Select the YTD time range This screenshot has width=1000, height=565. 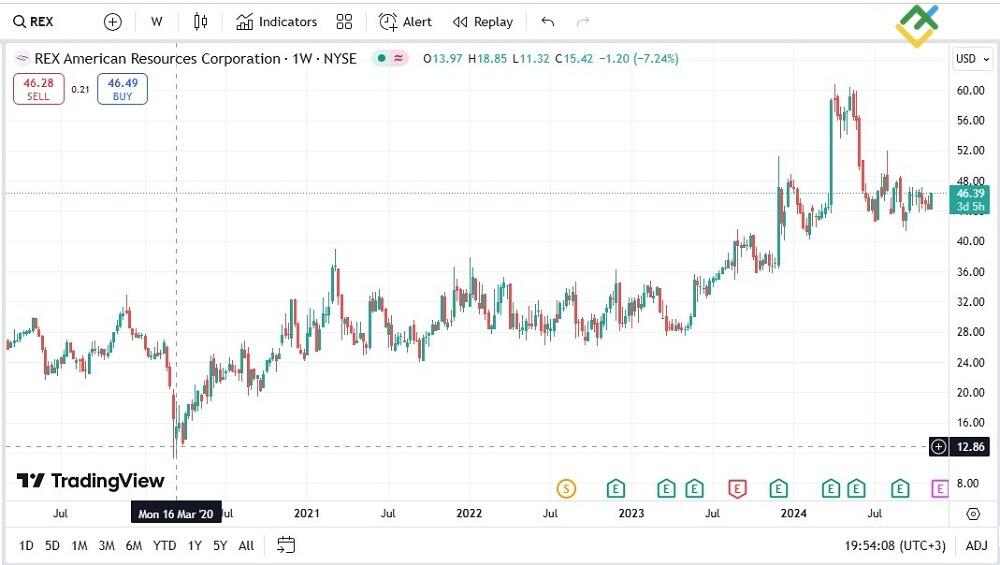pyautogui.click(x=165, y=546)
